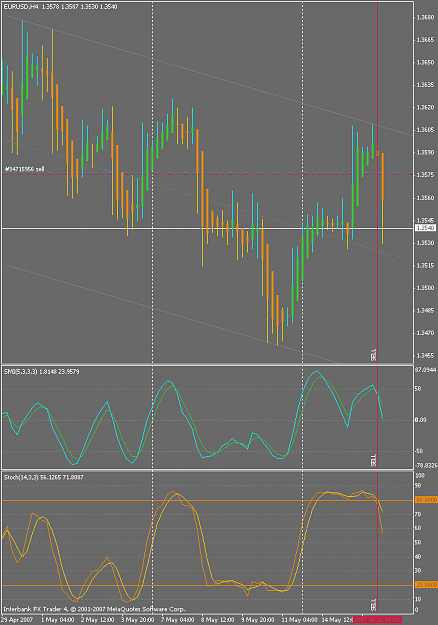The width and height of the screenshot is (438, 625).
Task: Click the 1.3590 price axis label
Action: pos(425,152)
